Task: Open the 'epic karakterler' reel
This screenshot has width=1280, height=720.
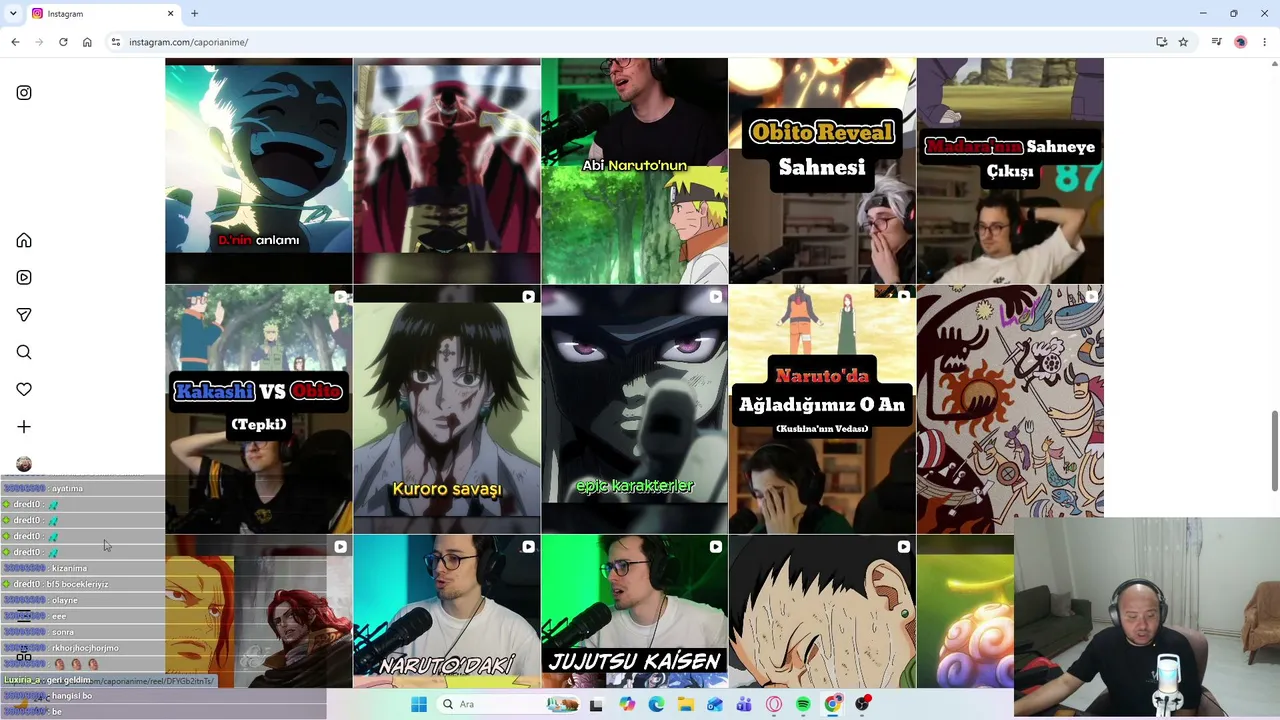Action: 635,410
